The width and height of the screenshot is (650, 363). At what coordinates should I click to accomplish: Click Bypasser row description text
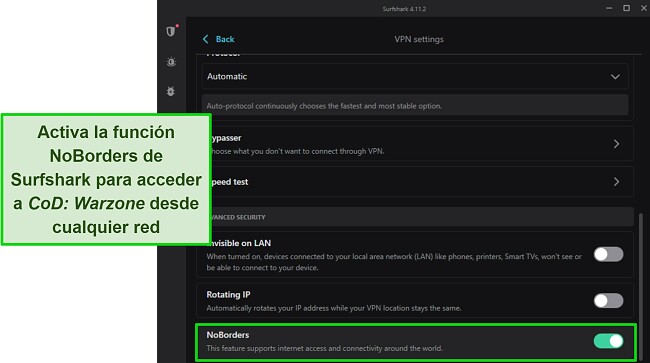point(298,151)
